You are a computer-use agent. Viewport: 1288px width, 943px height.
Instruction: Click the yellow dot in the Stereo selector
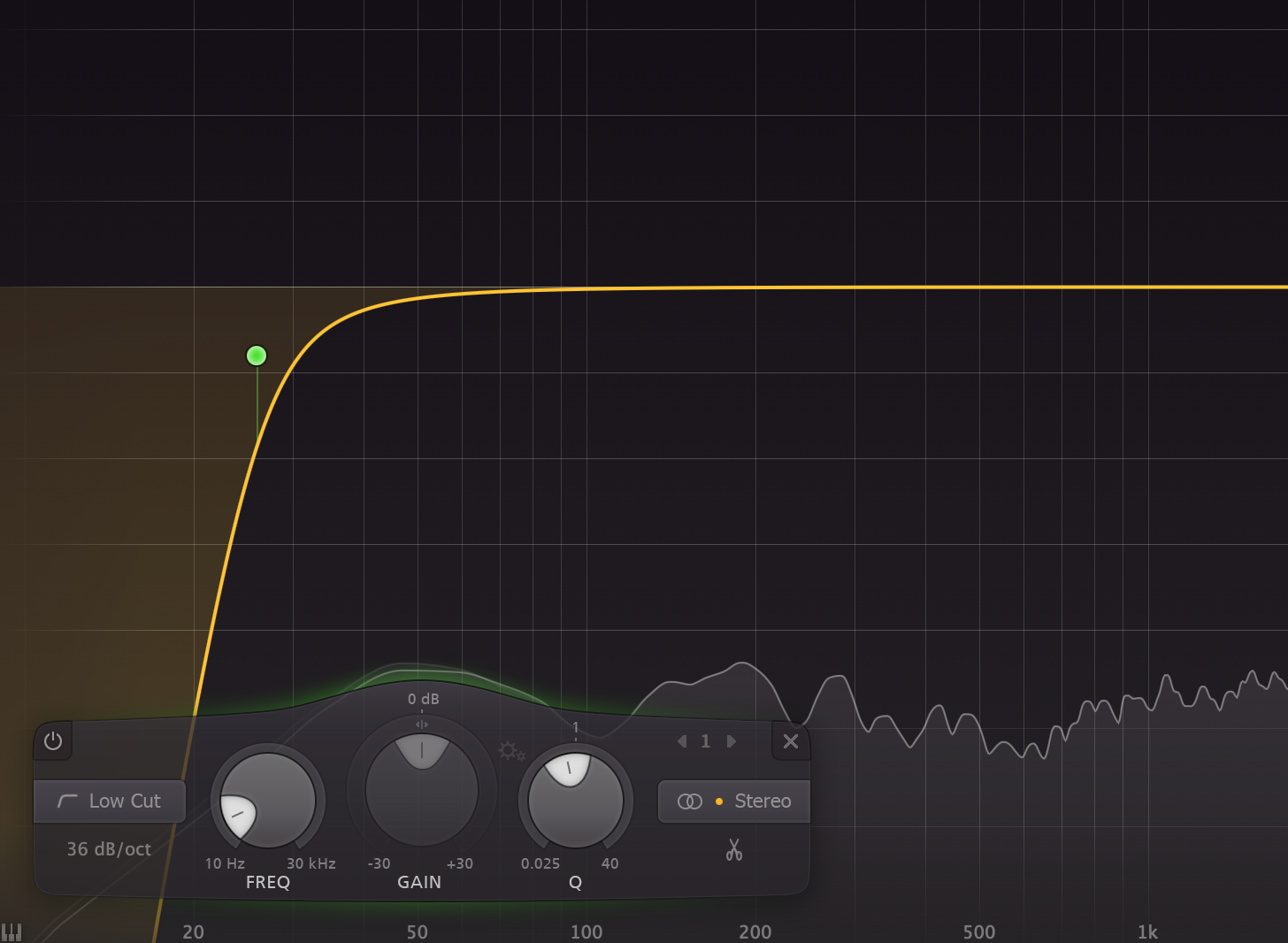pyautogui.click(x=719, y=801)
